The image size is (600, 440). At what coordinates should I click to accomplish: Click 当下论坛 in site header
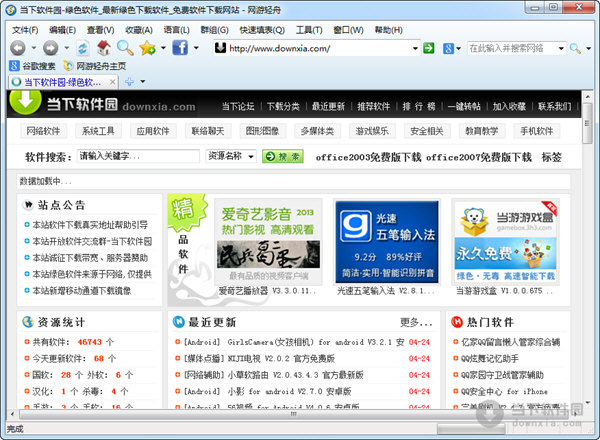(238, 106)
